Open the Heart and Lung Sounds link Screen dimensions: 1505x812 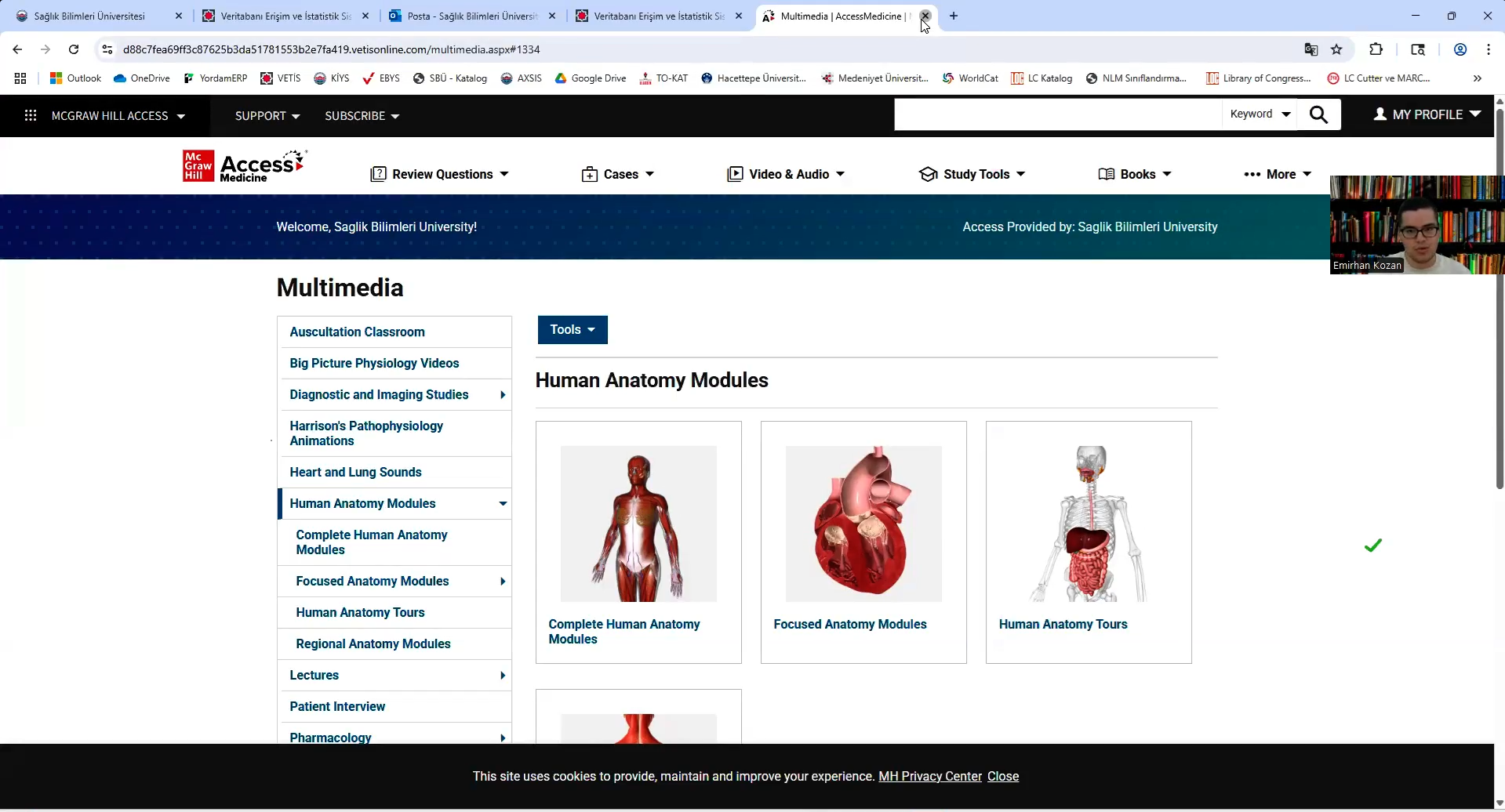click(x=355, y=473)
